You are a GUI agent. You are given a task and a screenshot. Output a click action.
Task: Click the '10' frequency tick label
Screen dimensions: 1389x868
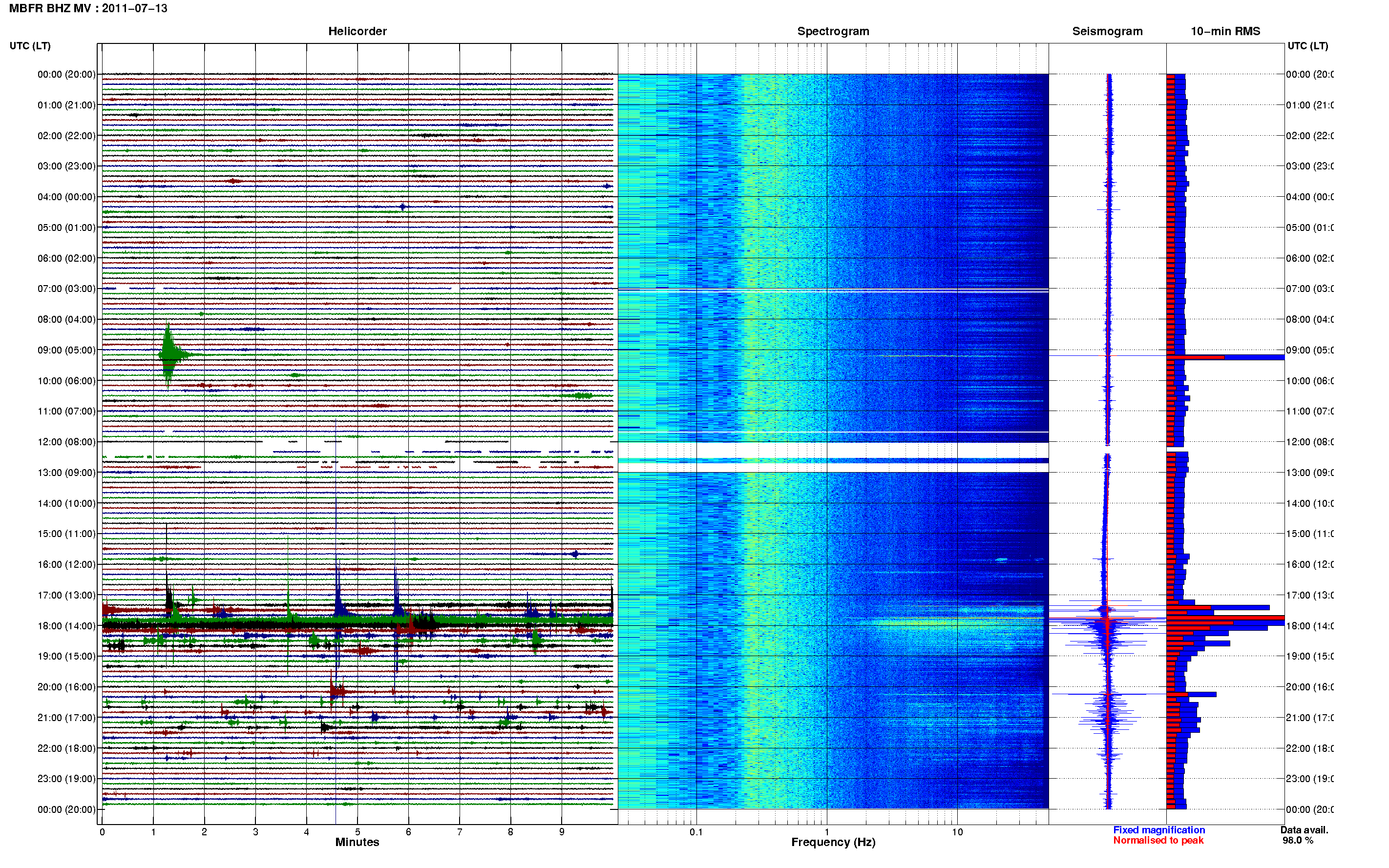coord(957,832)
